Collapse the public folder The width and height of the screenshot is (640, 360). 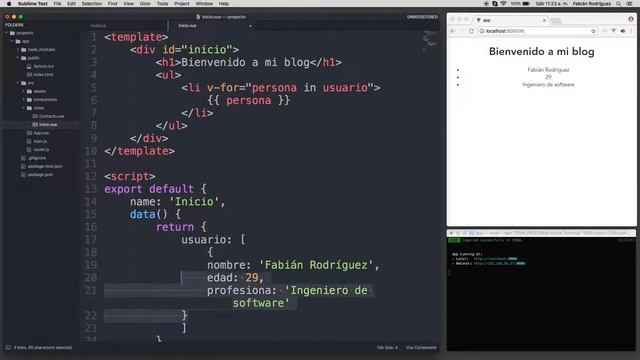pyautogui.click(x=18, y=58)
